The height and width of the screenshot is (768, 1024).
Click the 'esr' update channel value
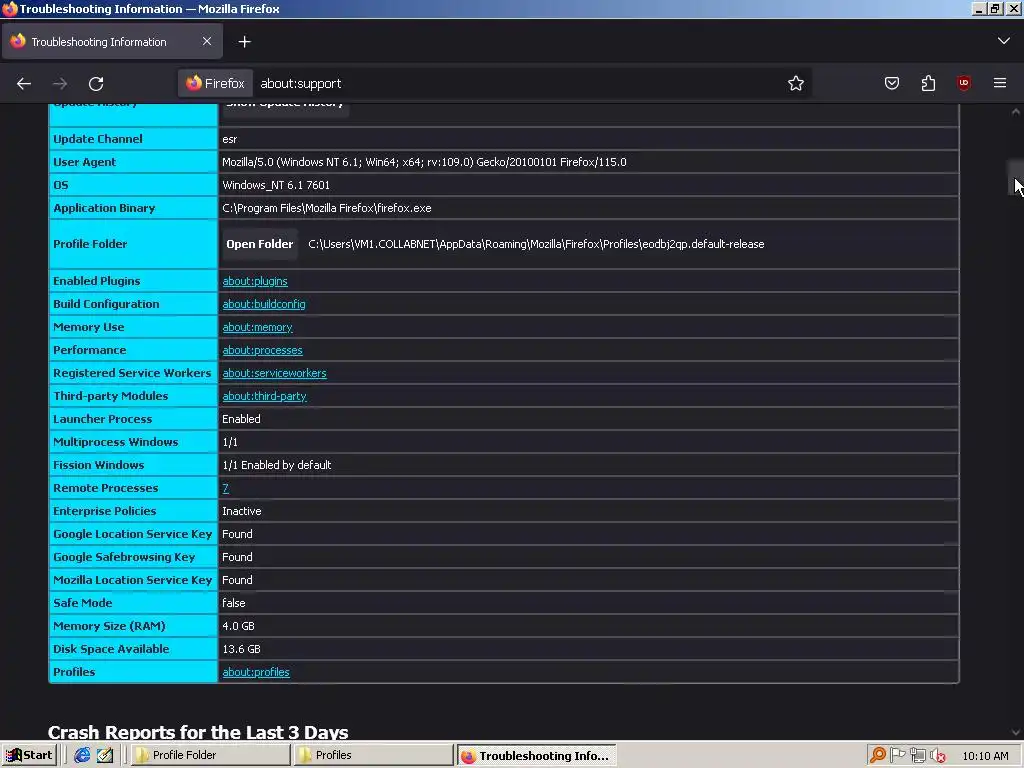tap(229, 139)
